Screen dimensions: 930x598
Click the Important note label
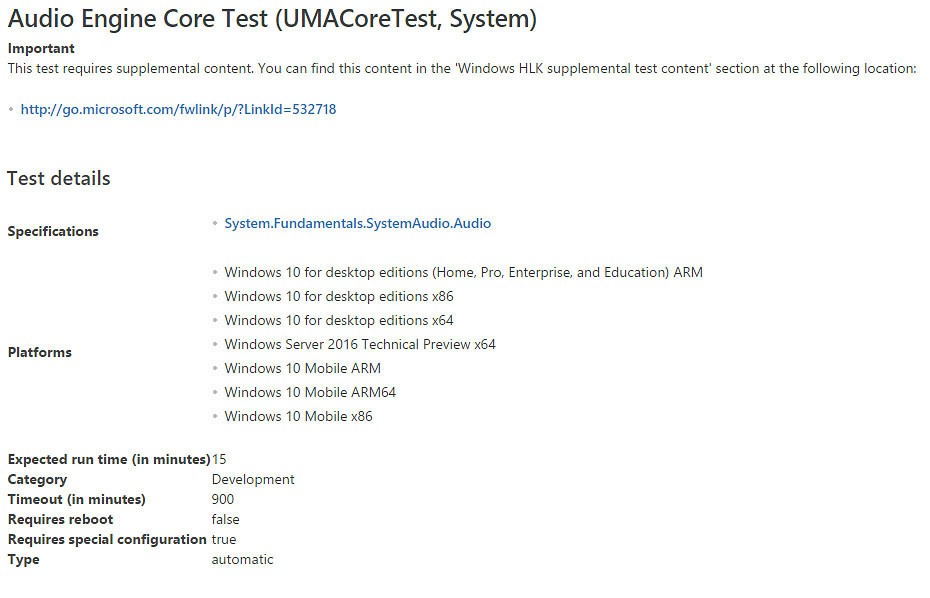coord(41,48)
